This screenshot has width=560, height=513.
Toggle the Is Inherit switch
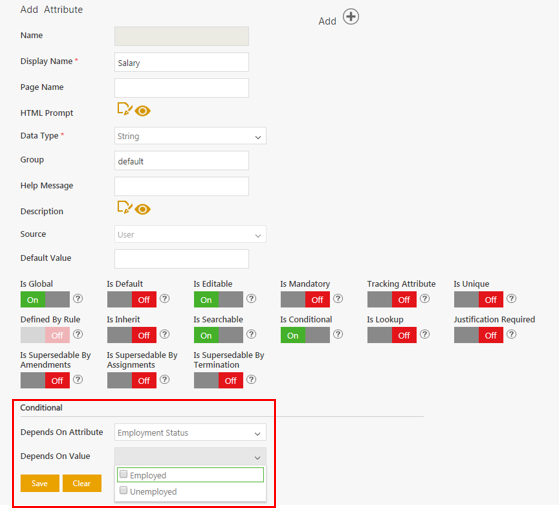click(x=132, y=335)
